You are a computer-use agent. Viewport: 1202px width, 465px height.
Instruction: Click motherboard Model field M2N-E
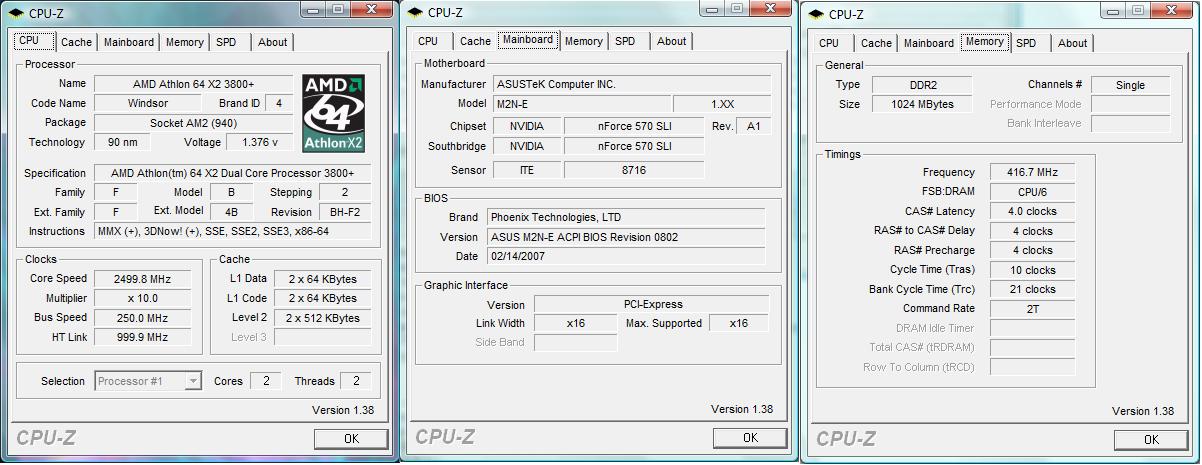tap(581, 104)
